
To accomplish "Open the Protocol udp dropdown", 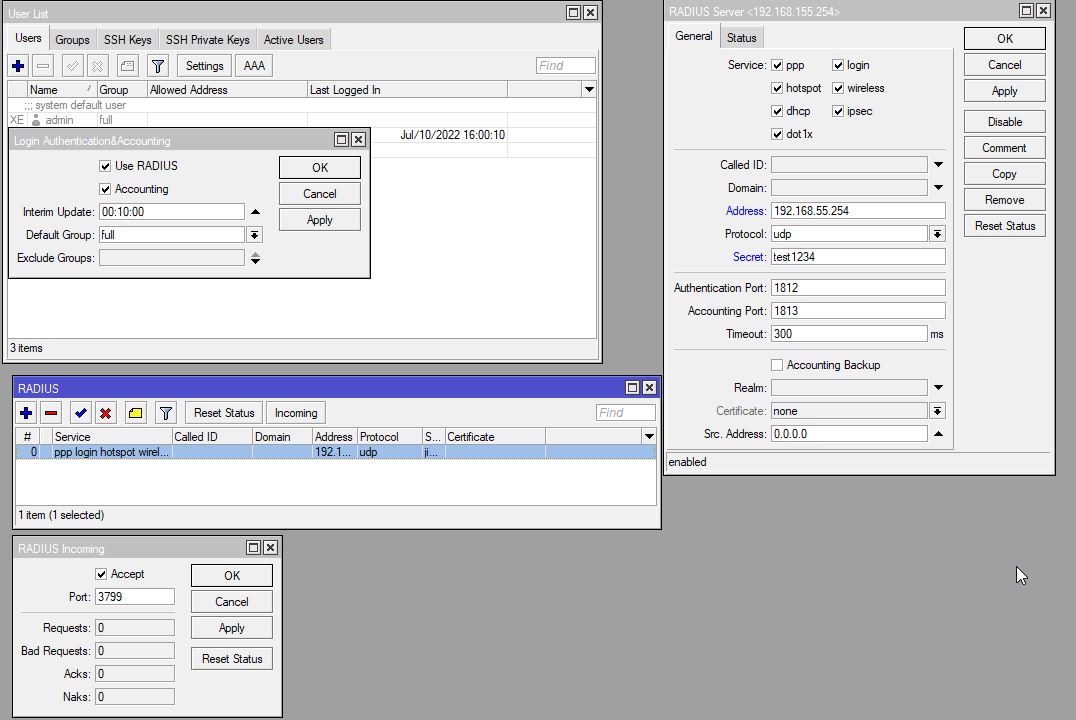I will pyautogui.click(x=937, y=234).
